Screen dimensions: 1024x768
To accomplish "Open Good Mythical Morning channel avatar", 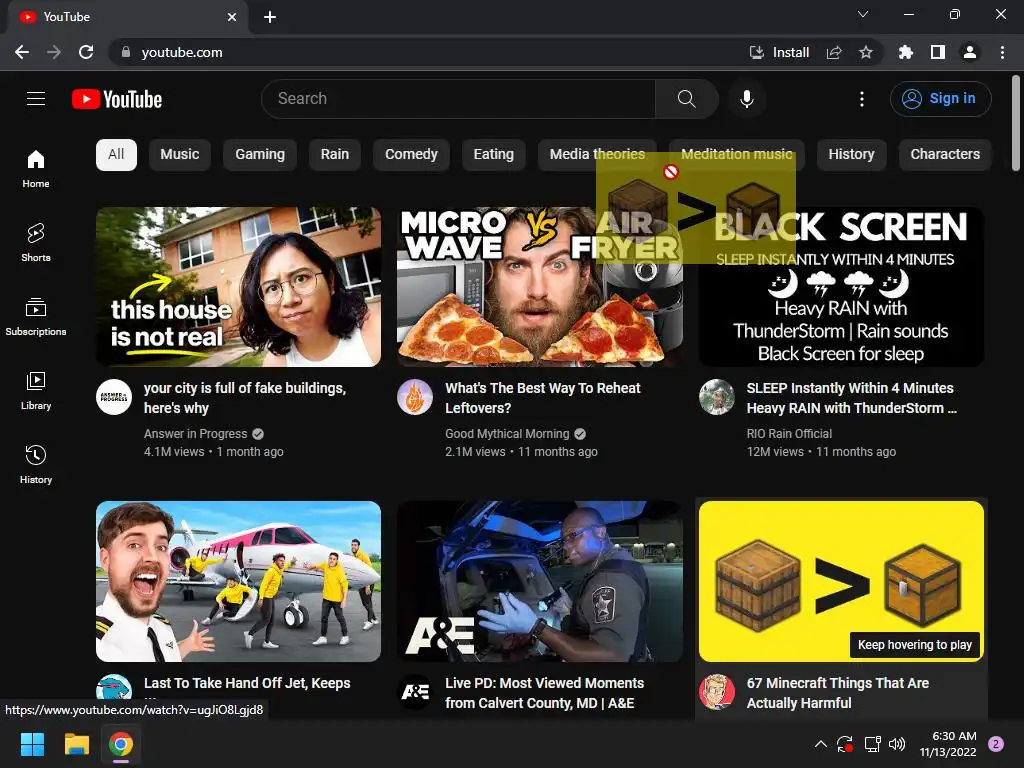I will 415,397.
